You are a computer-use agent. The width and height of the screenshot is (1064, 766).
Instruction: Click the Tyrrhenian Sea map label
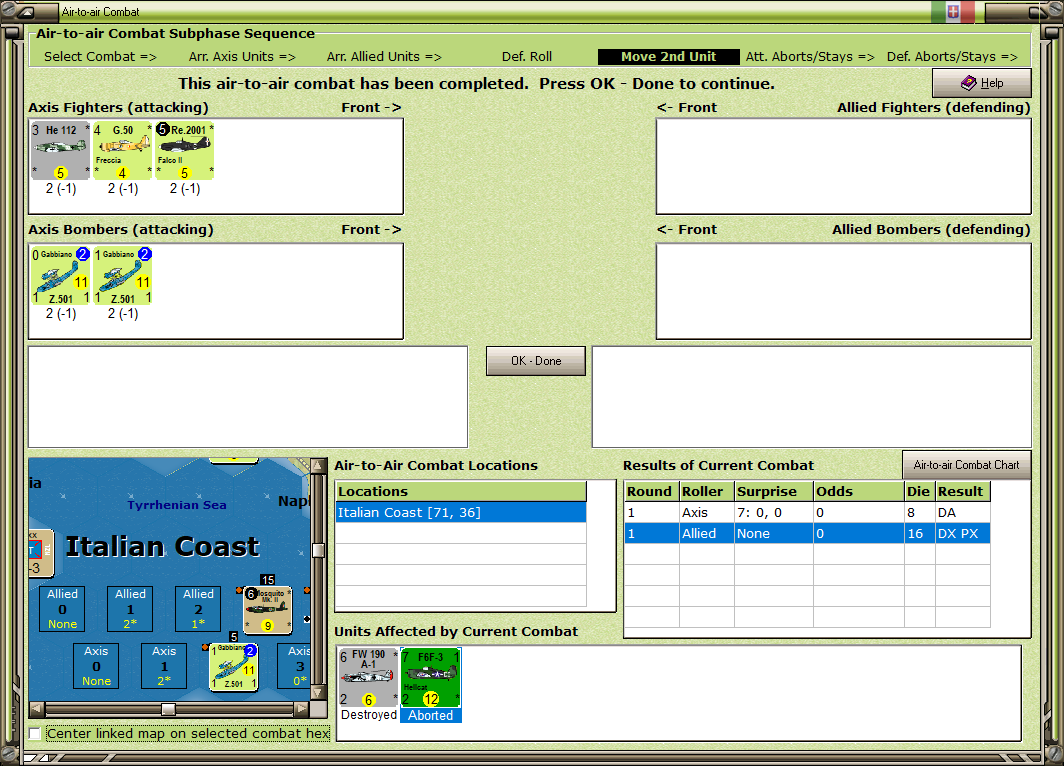(177, 505)
